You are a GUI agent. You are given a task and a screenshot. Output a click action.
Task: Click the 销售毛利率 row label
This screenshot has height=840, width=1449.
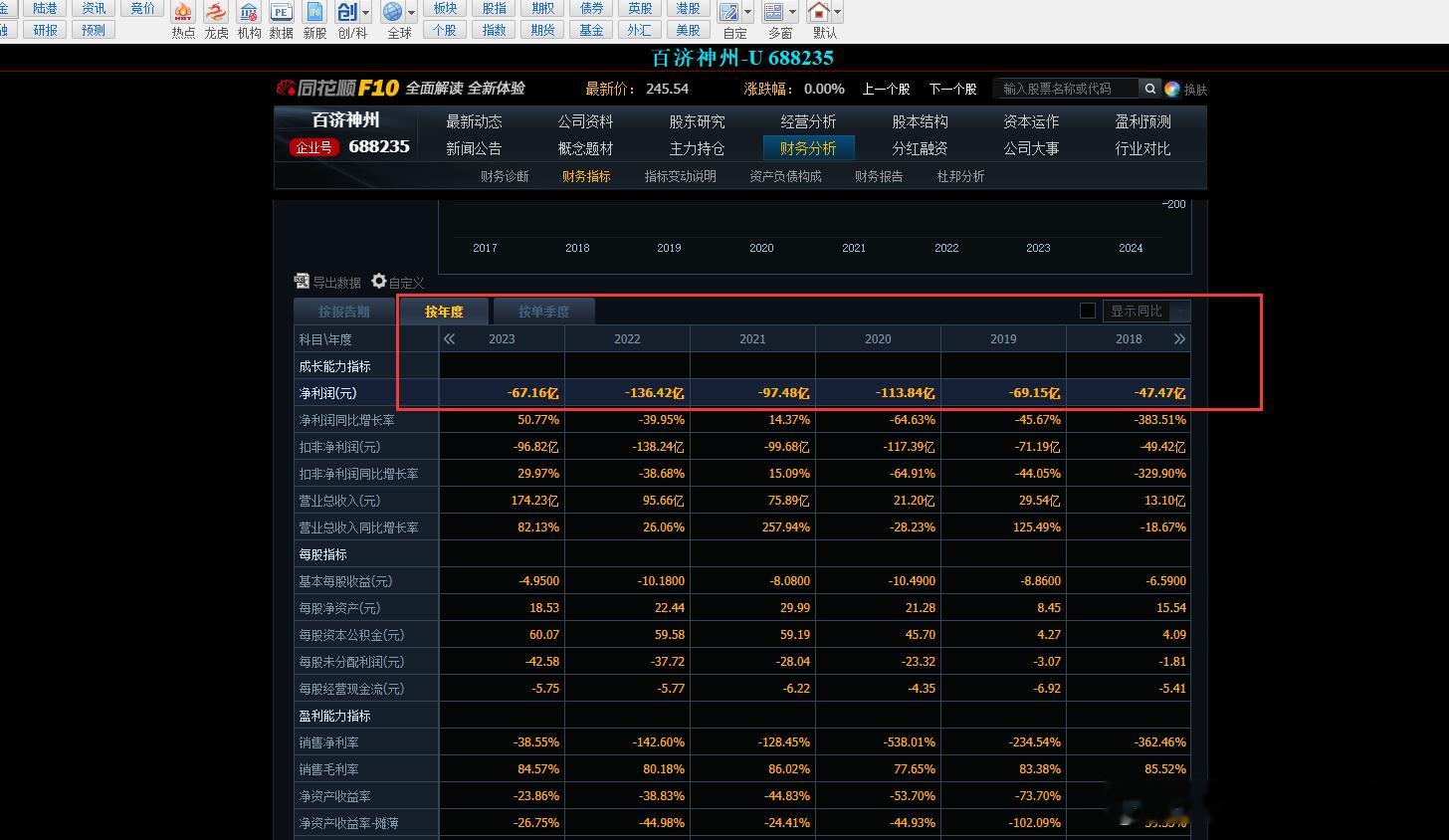click(x=329, y=769)
